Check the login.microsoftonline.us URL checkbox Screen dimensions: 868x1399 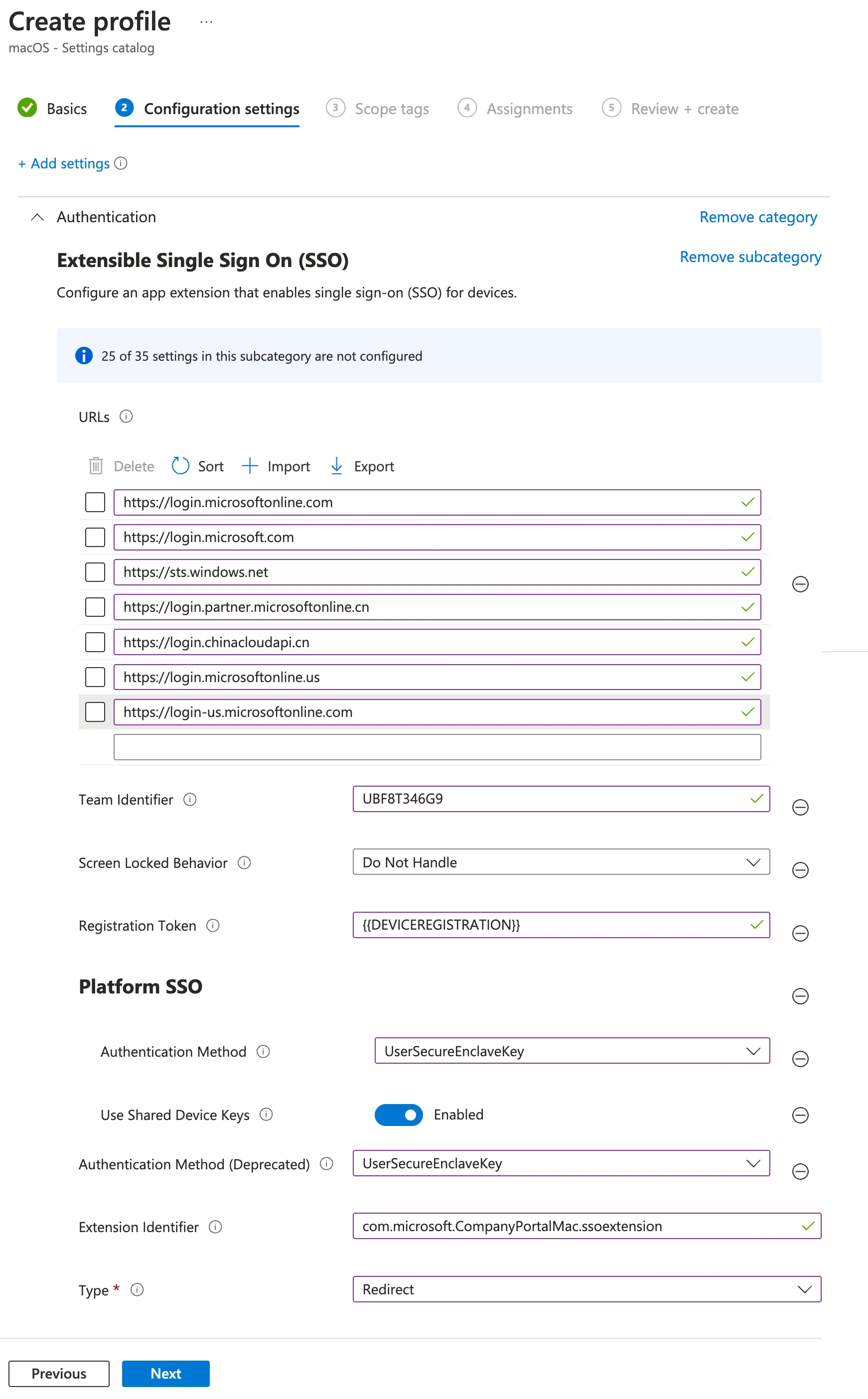coord(95,677)
